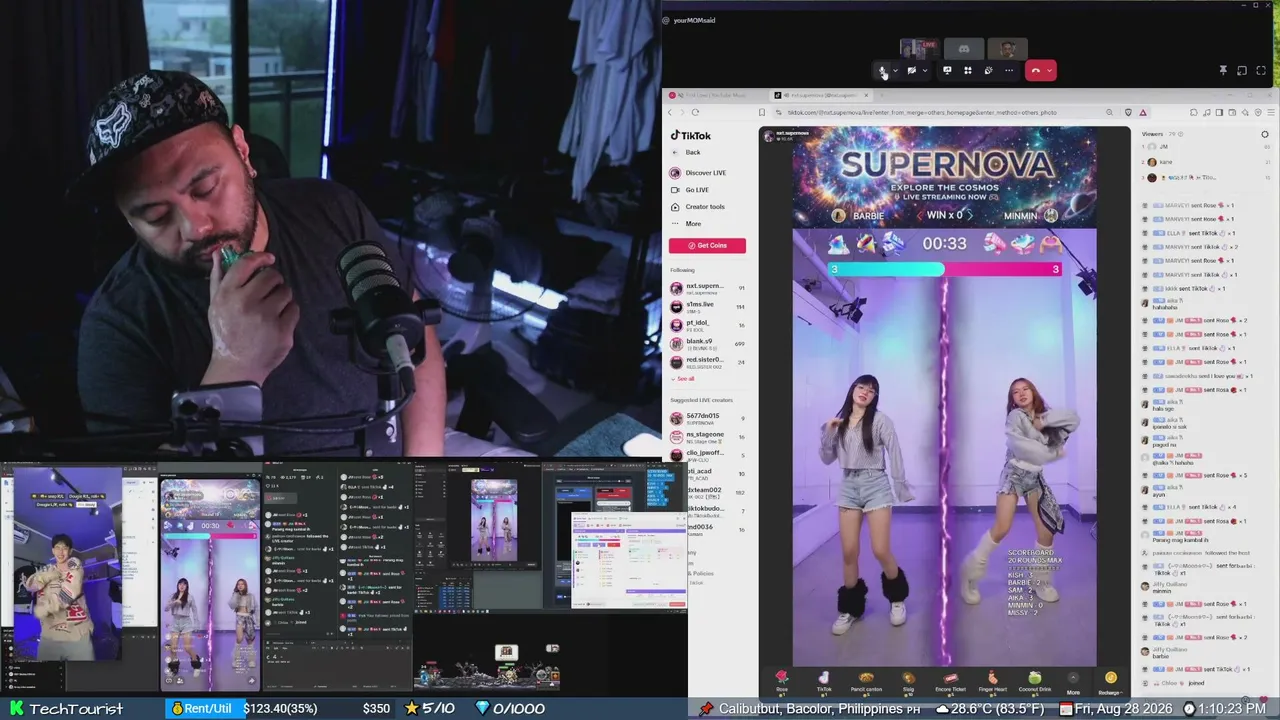Open Discover LIVE in the TikTok sidebar

[x=698, y=173]
